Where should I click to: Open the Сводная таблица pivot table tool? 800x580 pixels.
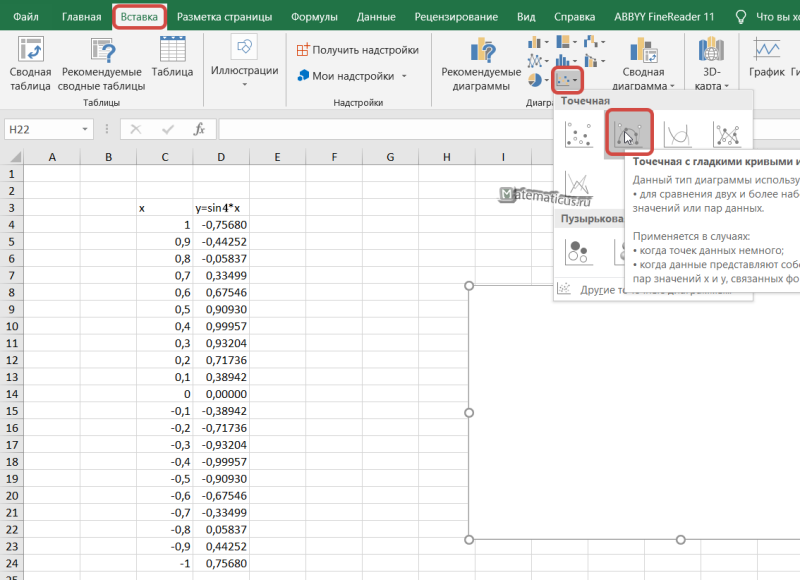coord(30,64)
